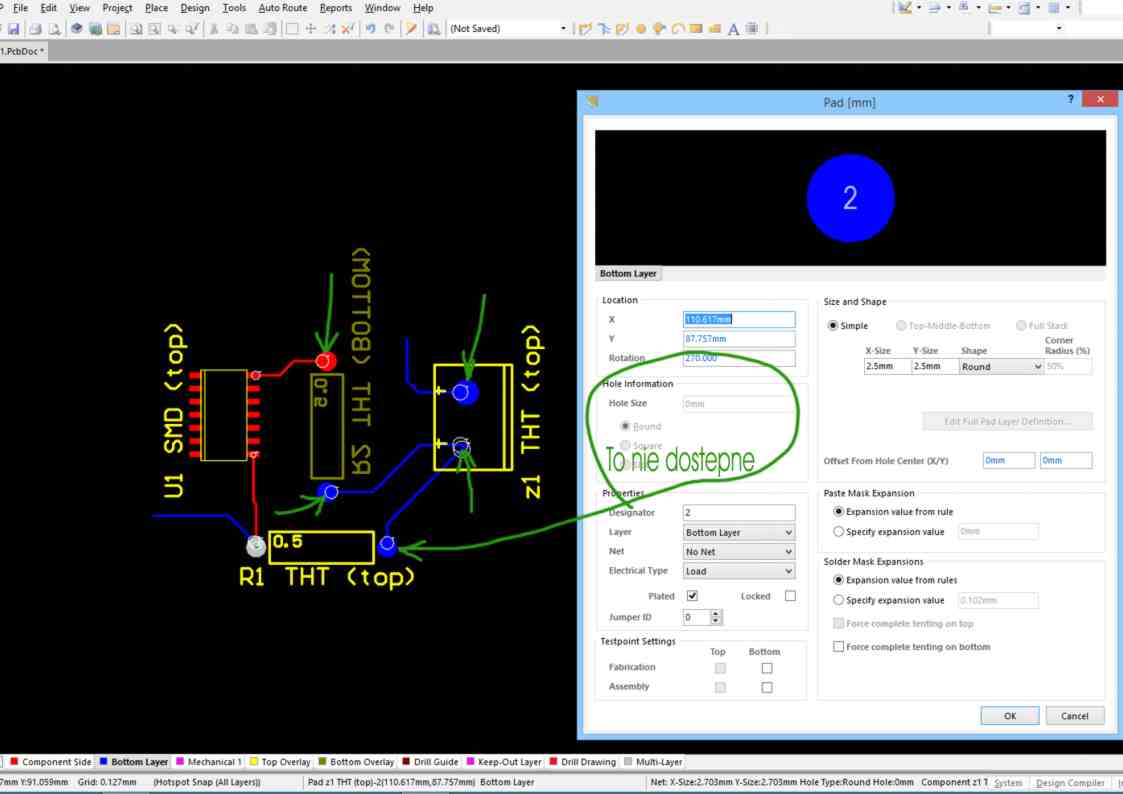Click the Paste toolbar icon

(x=252, y=29)
